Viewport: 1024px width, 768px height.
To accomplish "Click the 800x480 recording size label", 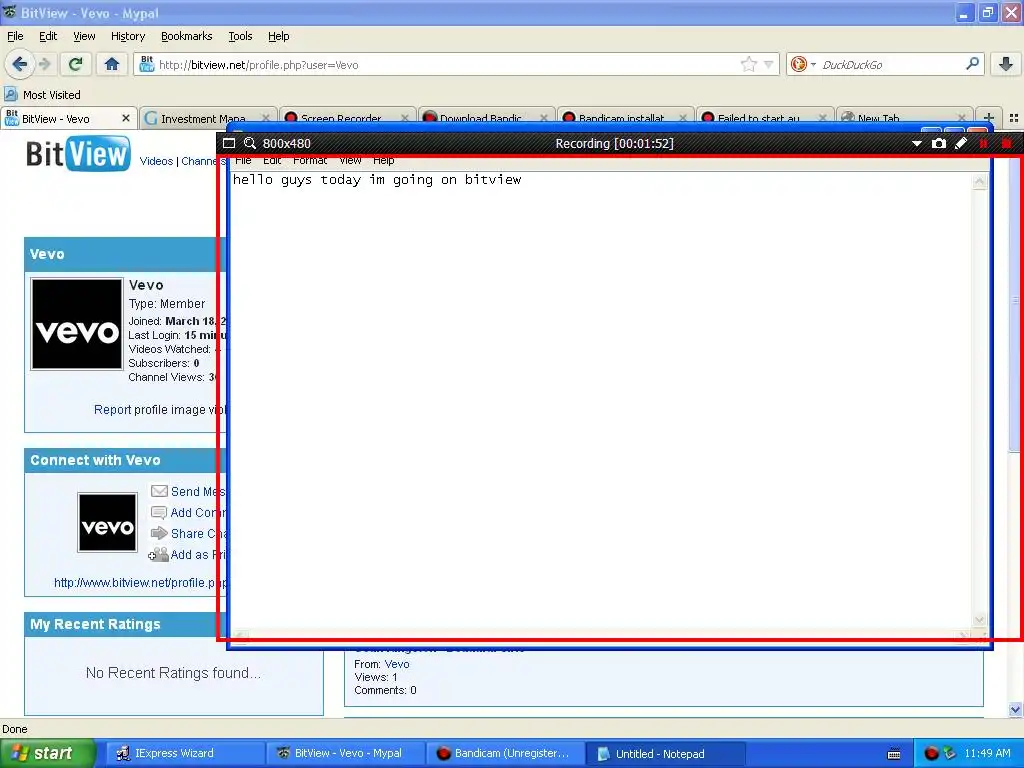I will pos(286,143).
